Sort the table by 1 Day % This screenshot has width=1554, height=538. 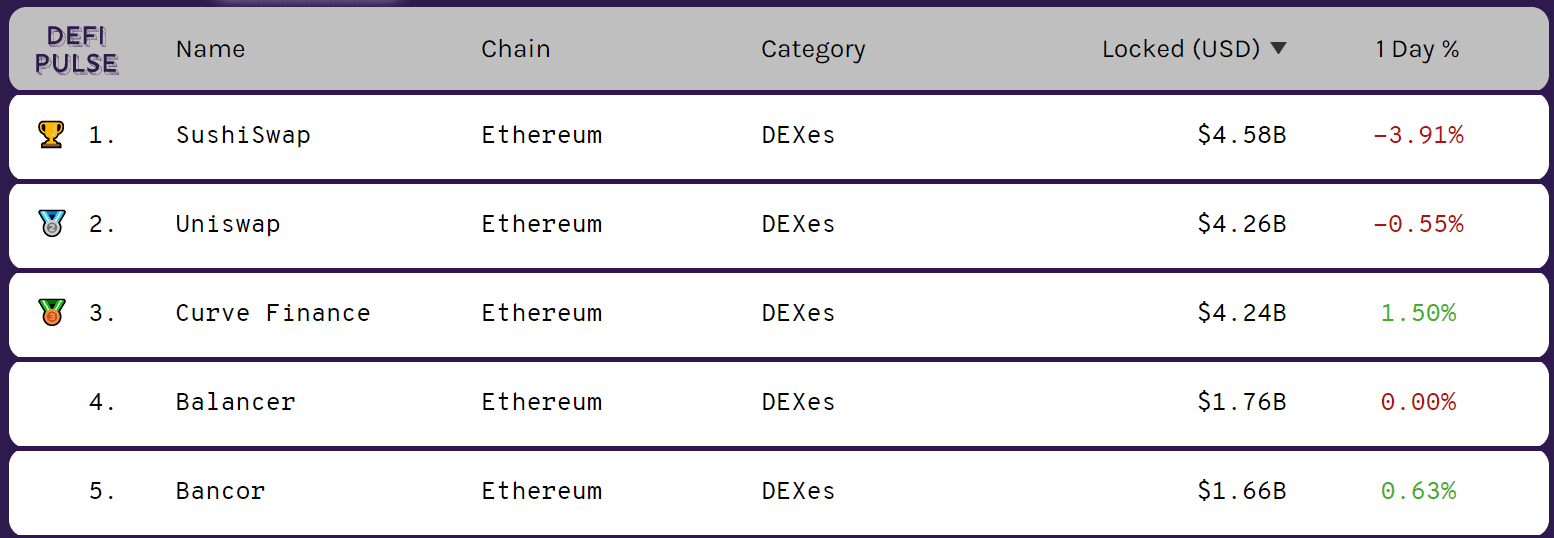1417,49
